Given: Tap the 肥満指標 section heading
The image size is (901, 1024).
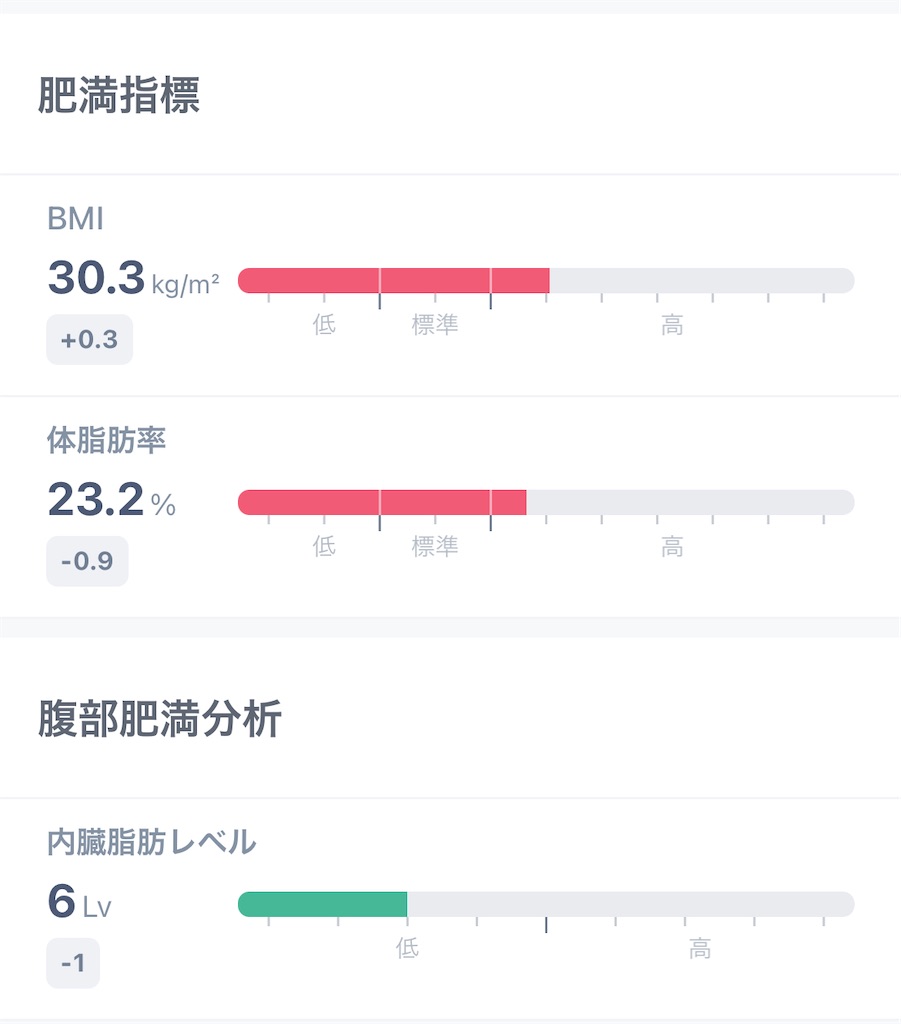Looking at the screenshot, I should [x=119, y=95].
